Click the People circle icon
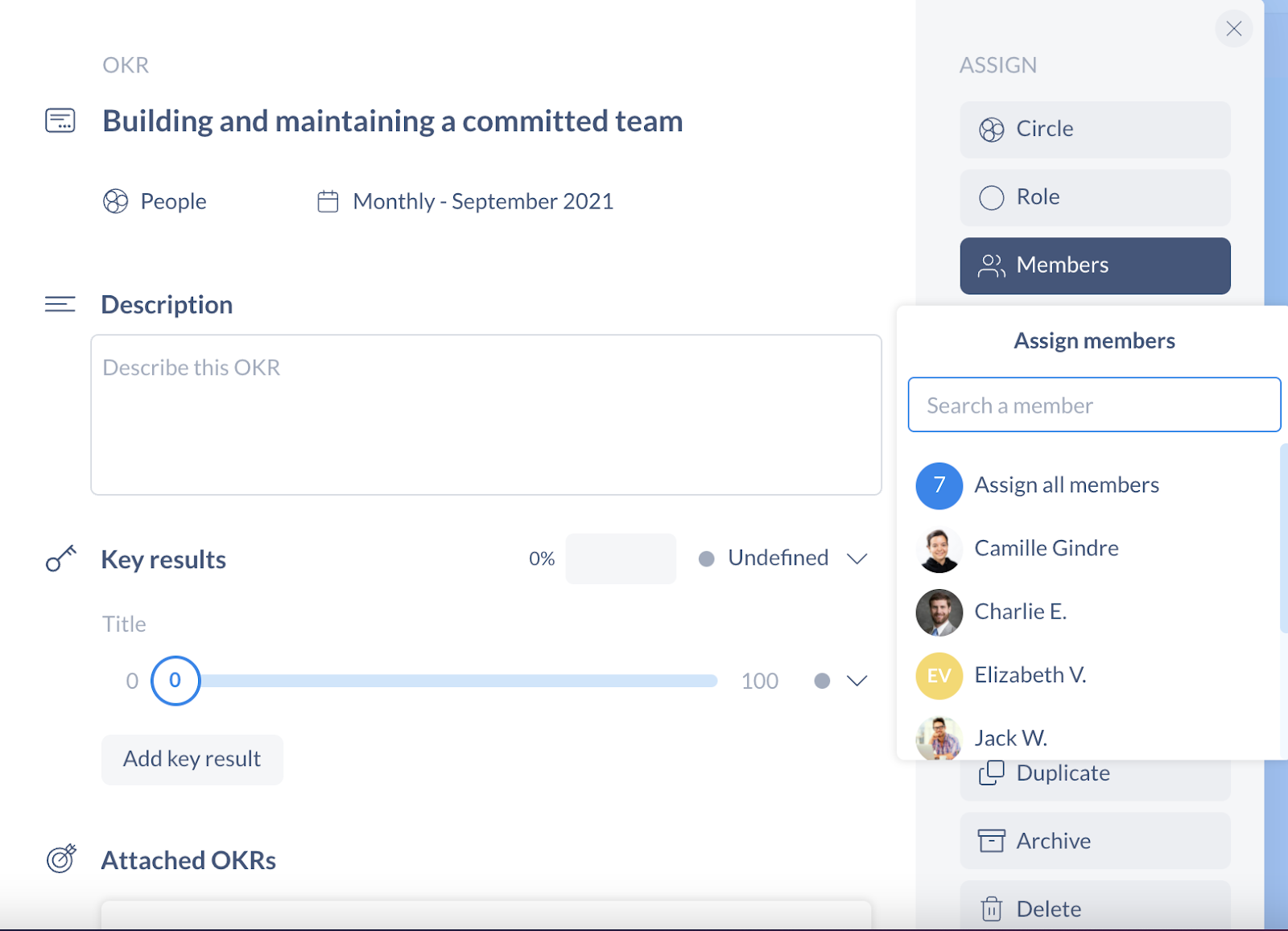The height and width of the screenshot is (931, 1288). [x=116, y=201]
